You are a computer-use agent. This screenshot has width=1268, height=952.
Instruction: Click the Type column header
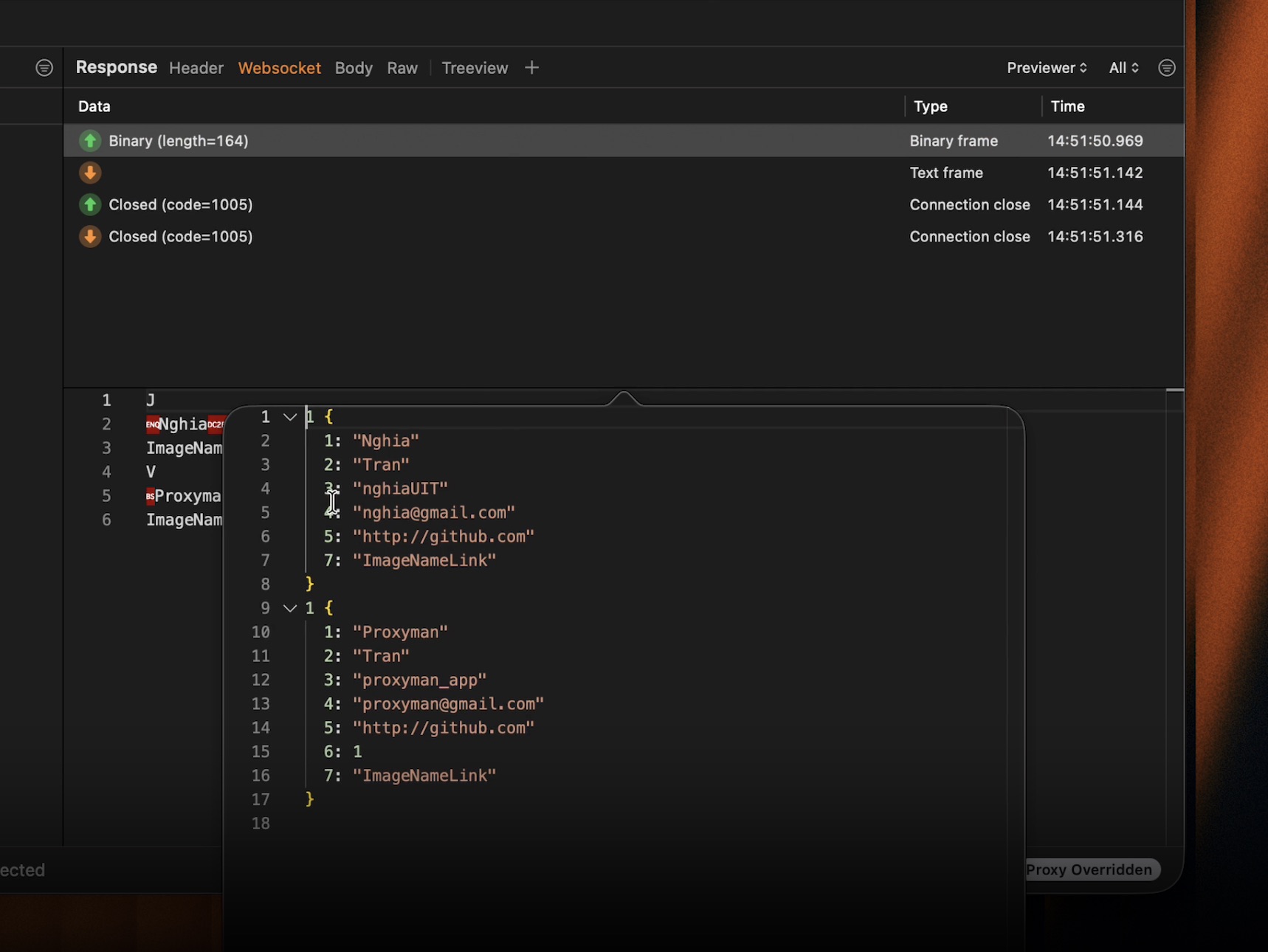click(930, 106)
